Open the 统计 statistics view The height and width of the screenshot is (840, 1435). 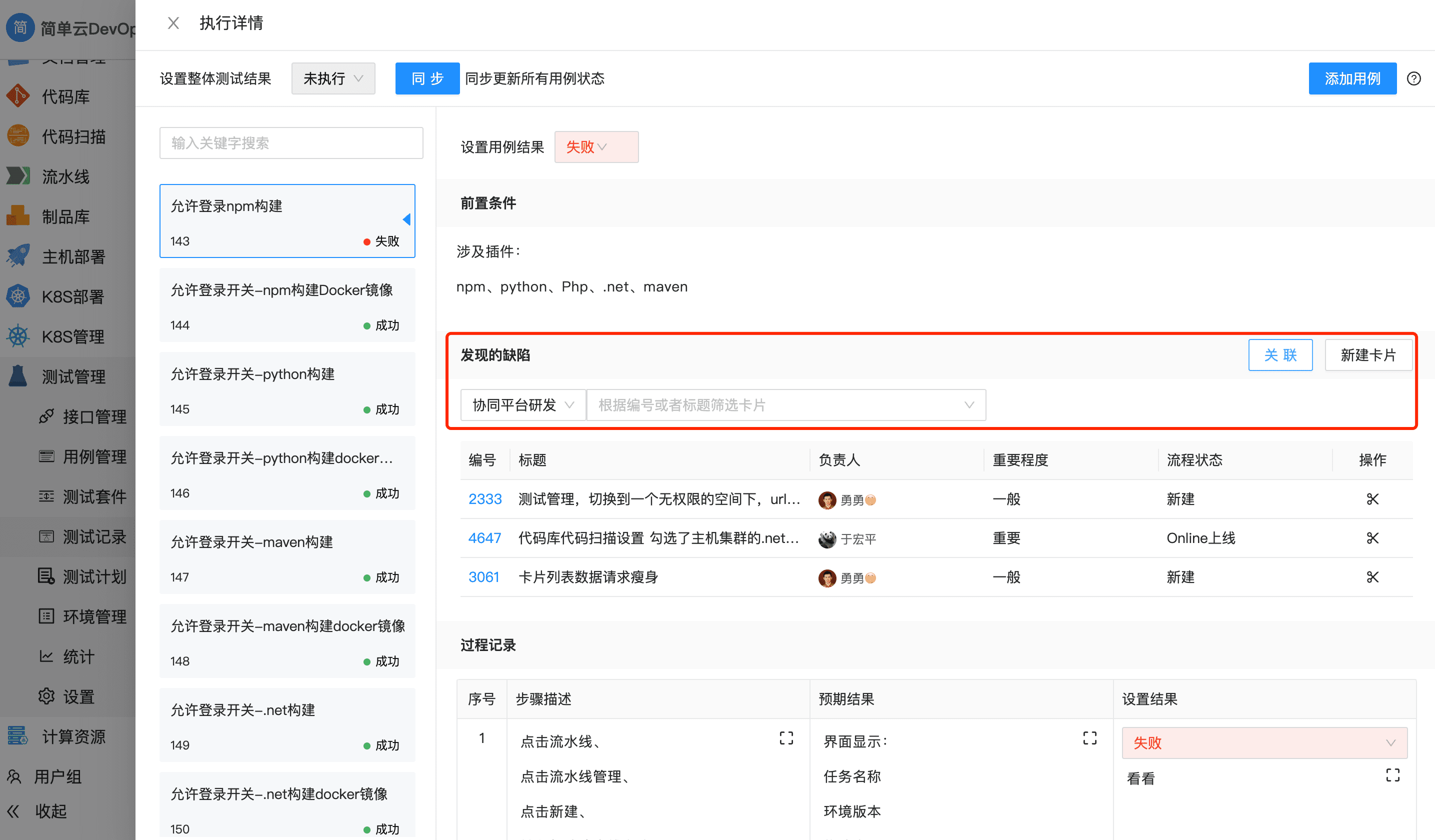[78, 656]
